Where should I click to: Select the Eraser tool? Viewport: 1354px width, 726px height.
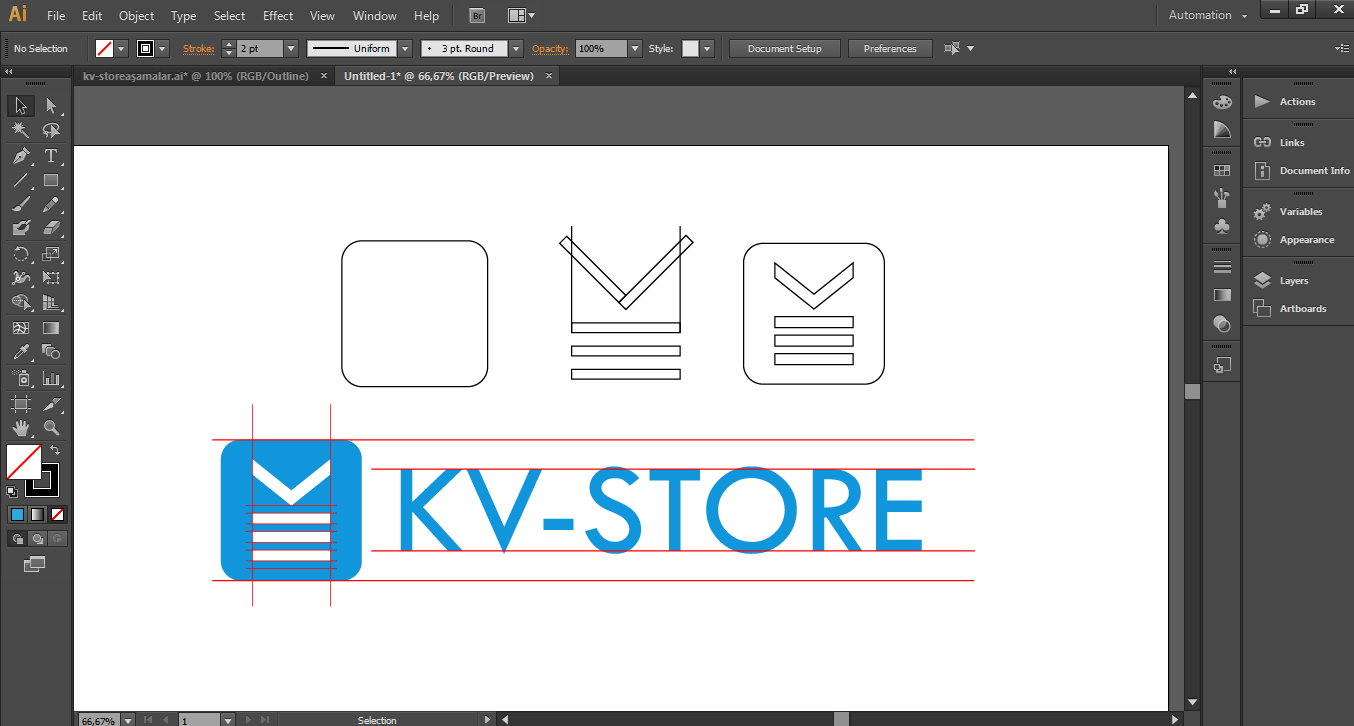pos(51,229)
